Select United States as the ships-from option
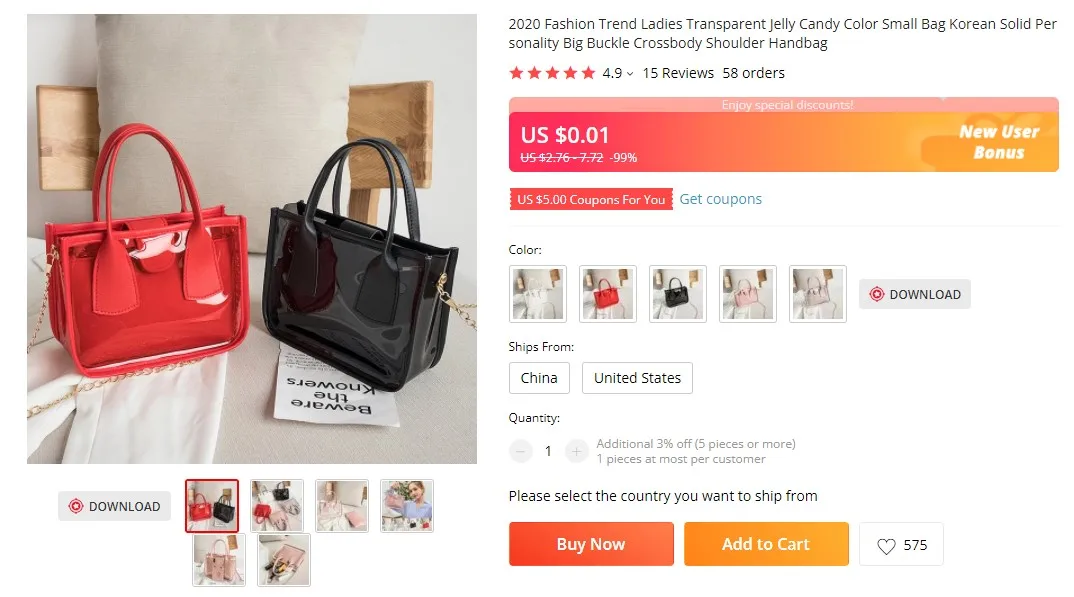1074x597 pixels. (637, 378)
